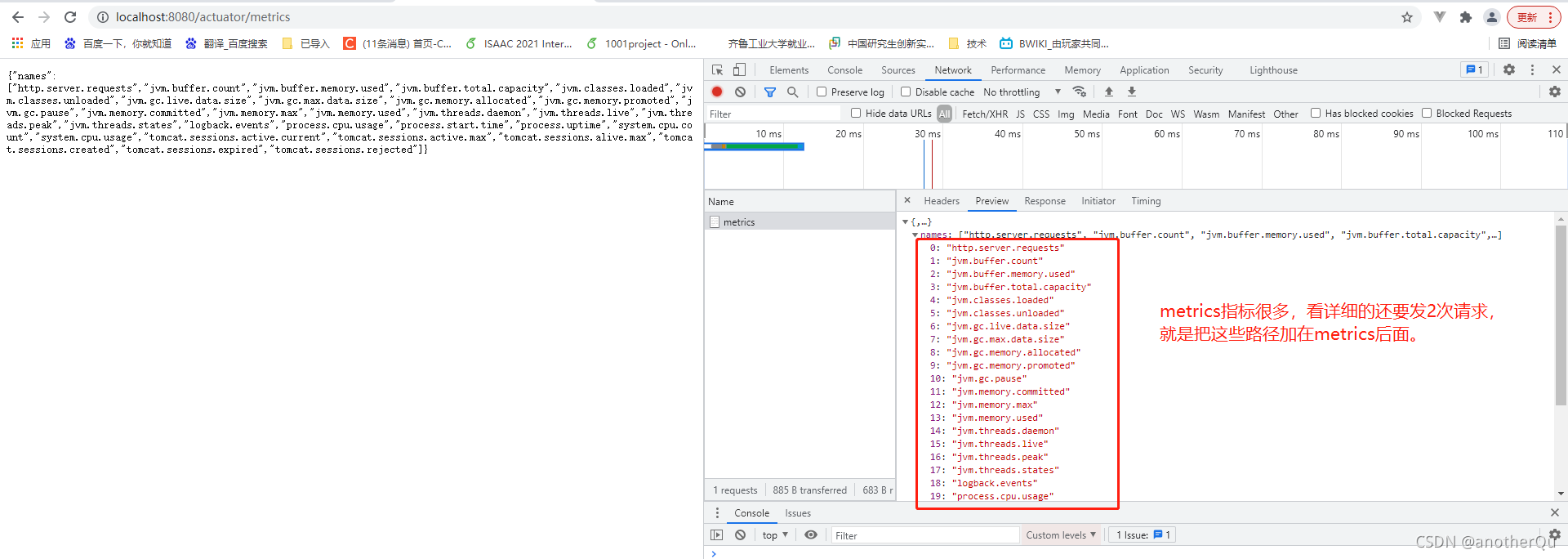Viewport: 1568px width, 559px height.
Task: Show the request Timing tab
Action: click(x=1146, y=201)
